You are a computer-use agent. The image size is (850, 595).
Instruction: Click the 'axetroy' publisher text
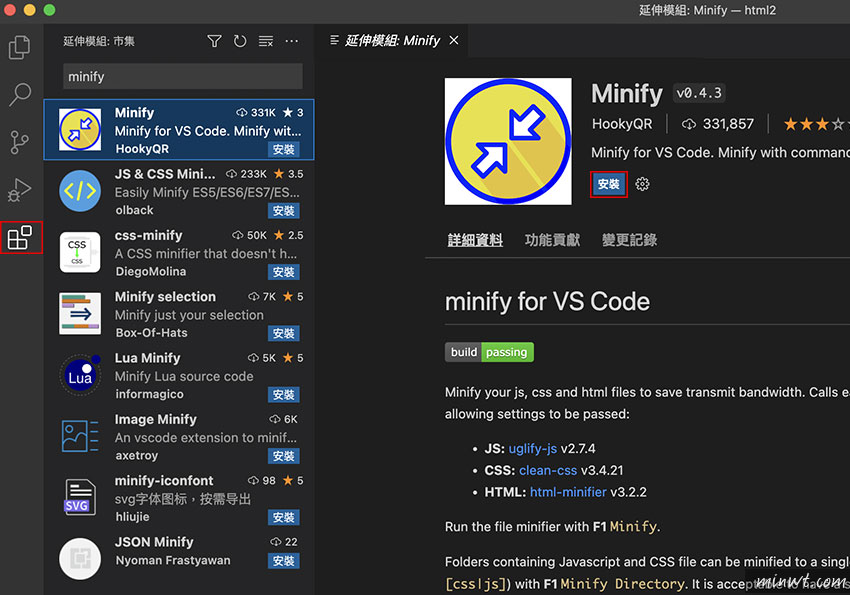pos(137,456)
